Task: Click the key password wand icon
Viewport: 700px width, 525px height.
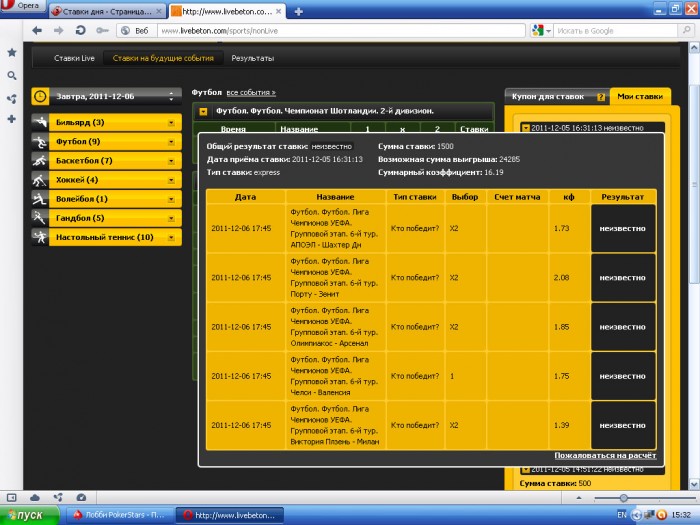Action: (x=102, y=30)
